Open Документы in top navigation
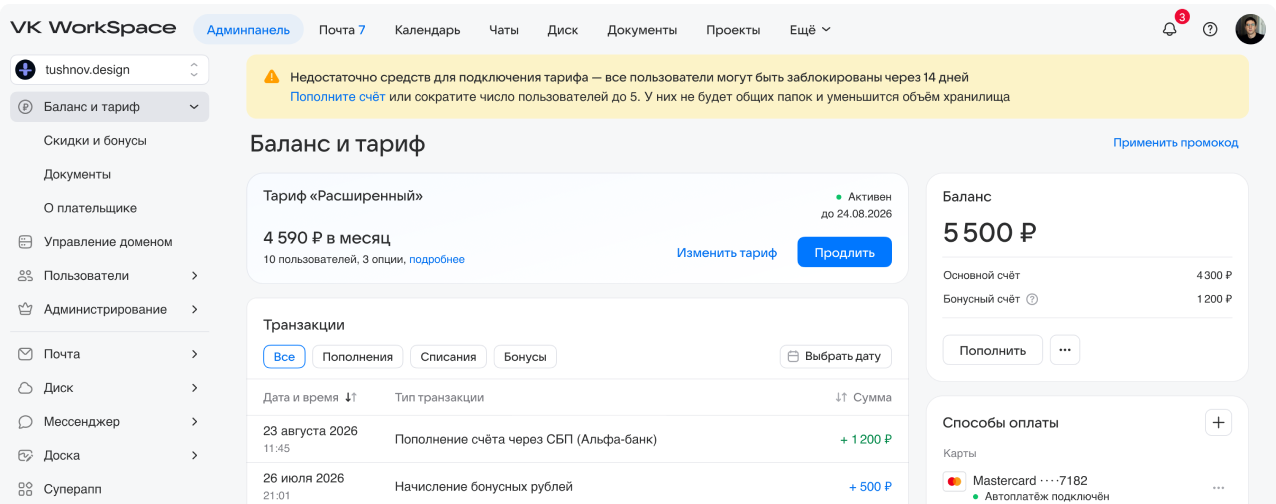 642,30
